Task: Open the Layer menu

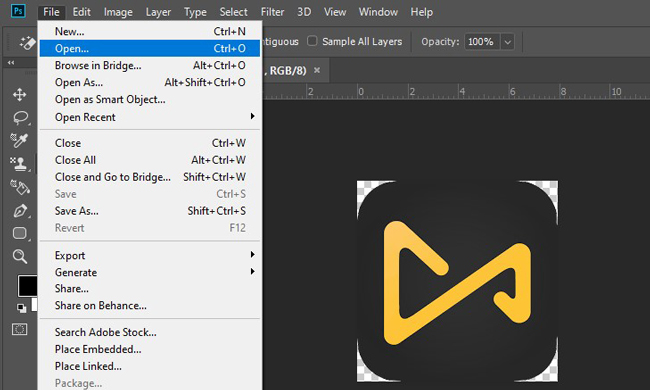Action: click(x=158, y=12)
